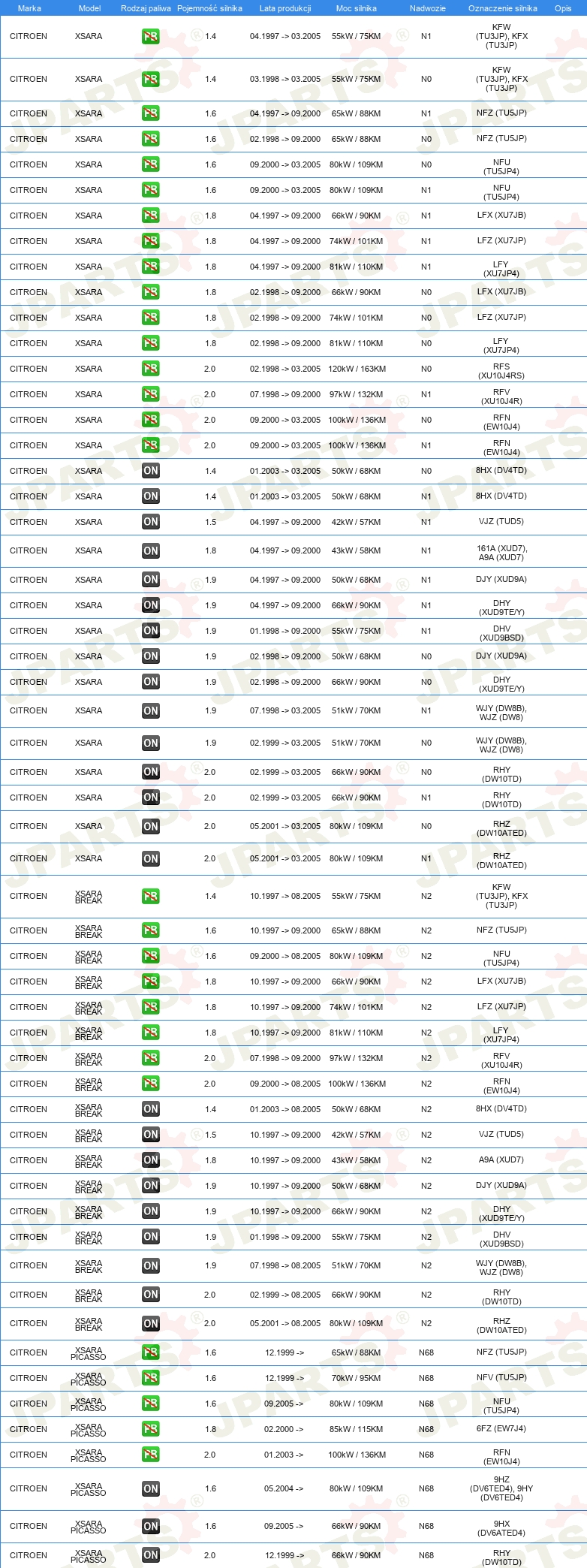The width and height of the screenshot is (587, 1568).
Task: Select the diesel icon in the Xsara Break 43kW / 58KM row
Action: tap(151, 1160)
